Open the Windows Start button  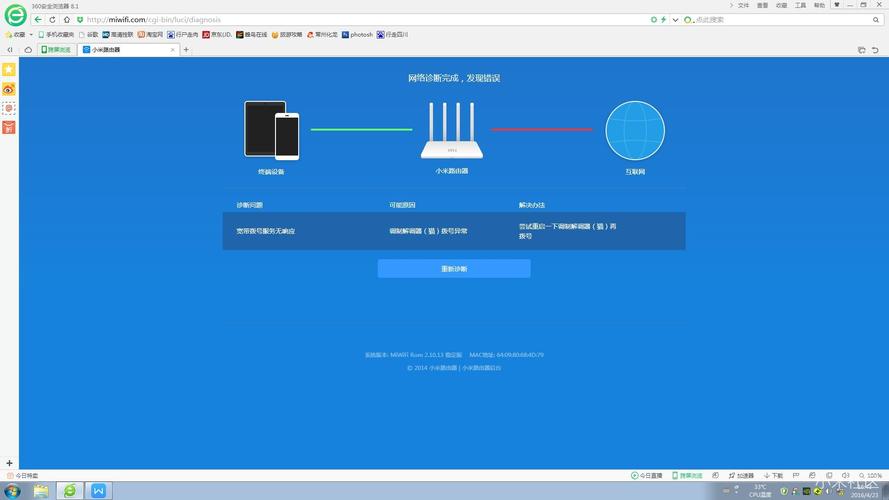pos(12,491)
